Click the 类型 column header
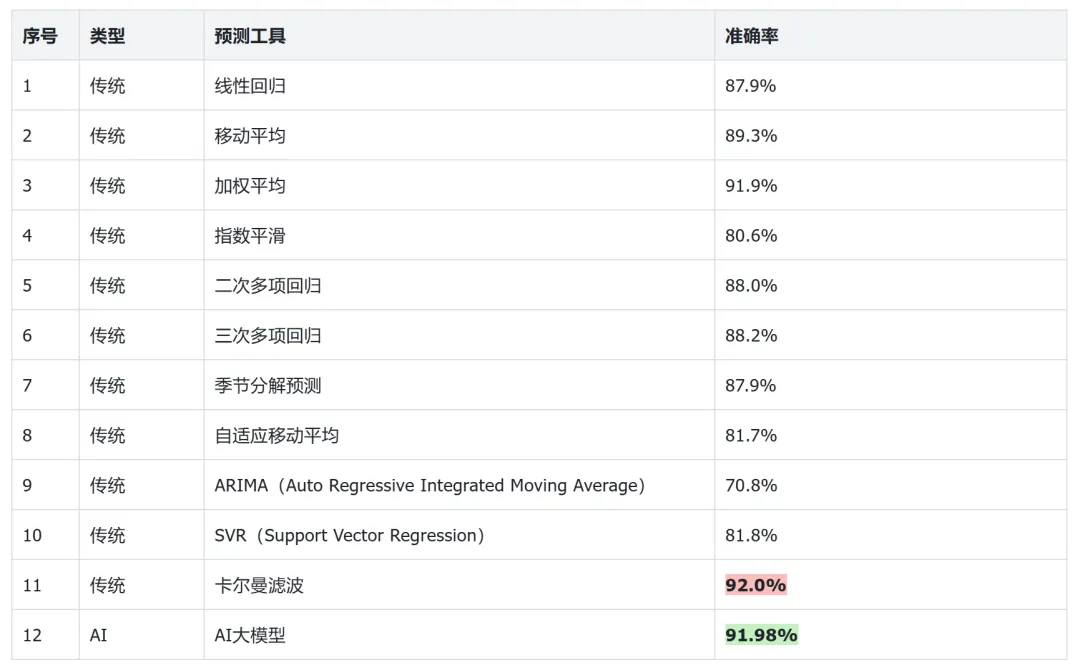 (x=108, y=36)
